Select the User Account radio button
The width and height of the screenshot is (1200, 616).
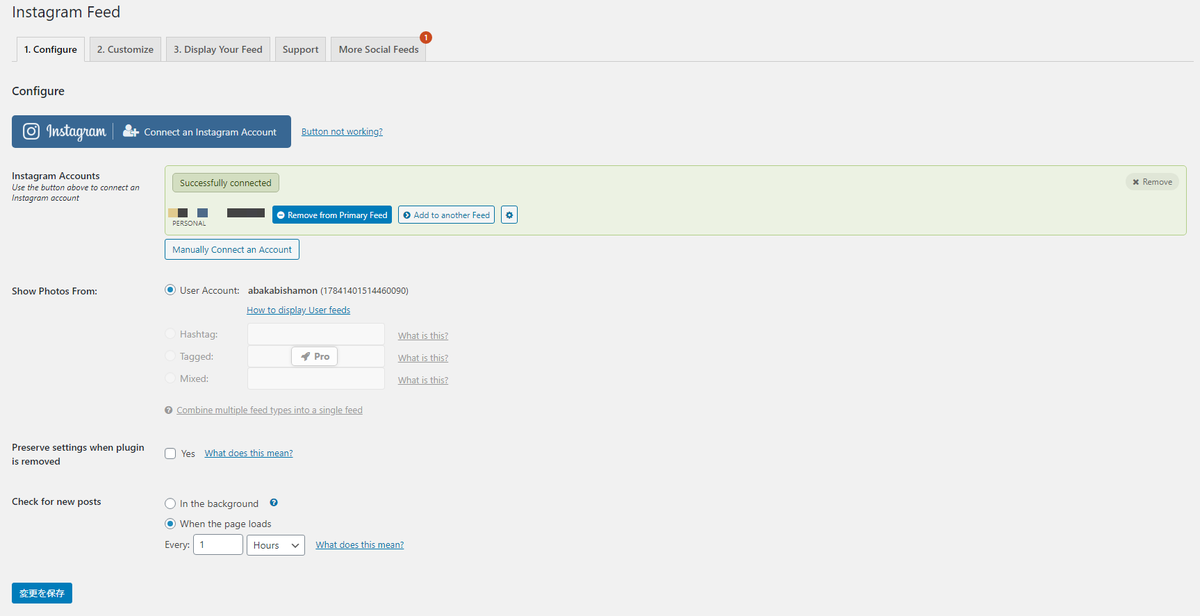pos(170,290)
